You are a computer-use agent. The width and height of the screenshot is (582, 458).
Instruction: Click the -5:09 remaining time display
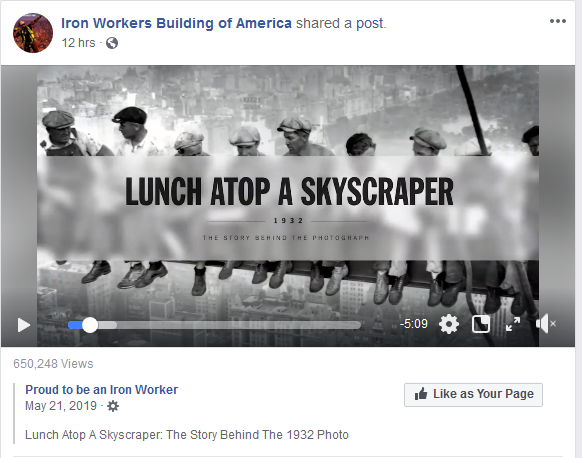coord(413,324)
